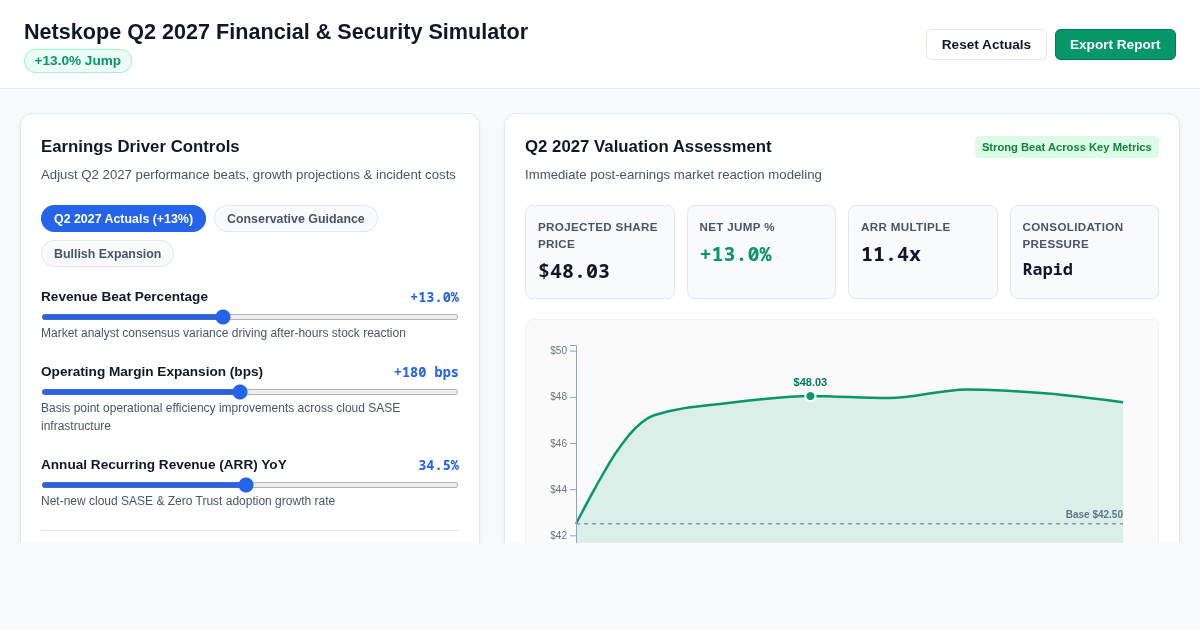Select the ARR Multiple card
Screen dimensions: 1200x630
(x=923, y=252)
